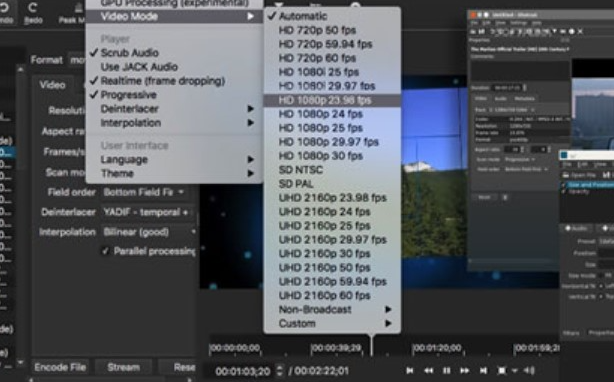This screenshot has width=614, height=382.
Task: Click the export panel vertical scrollbar
Action: click(20, 215)
